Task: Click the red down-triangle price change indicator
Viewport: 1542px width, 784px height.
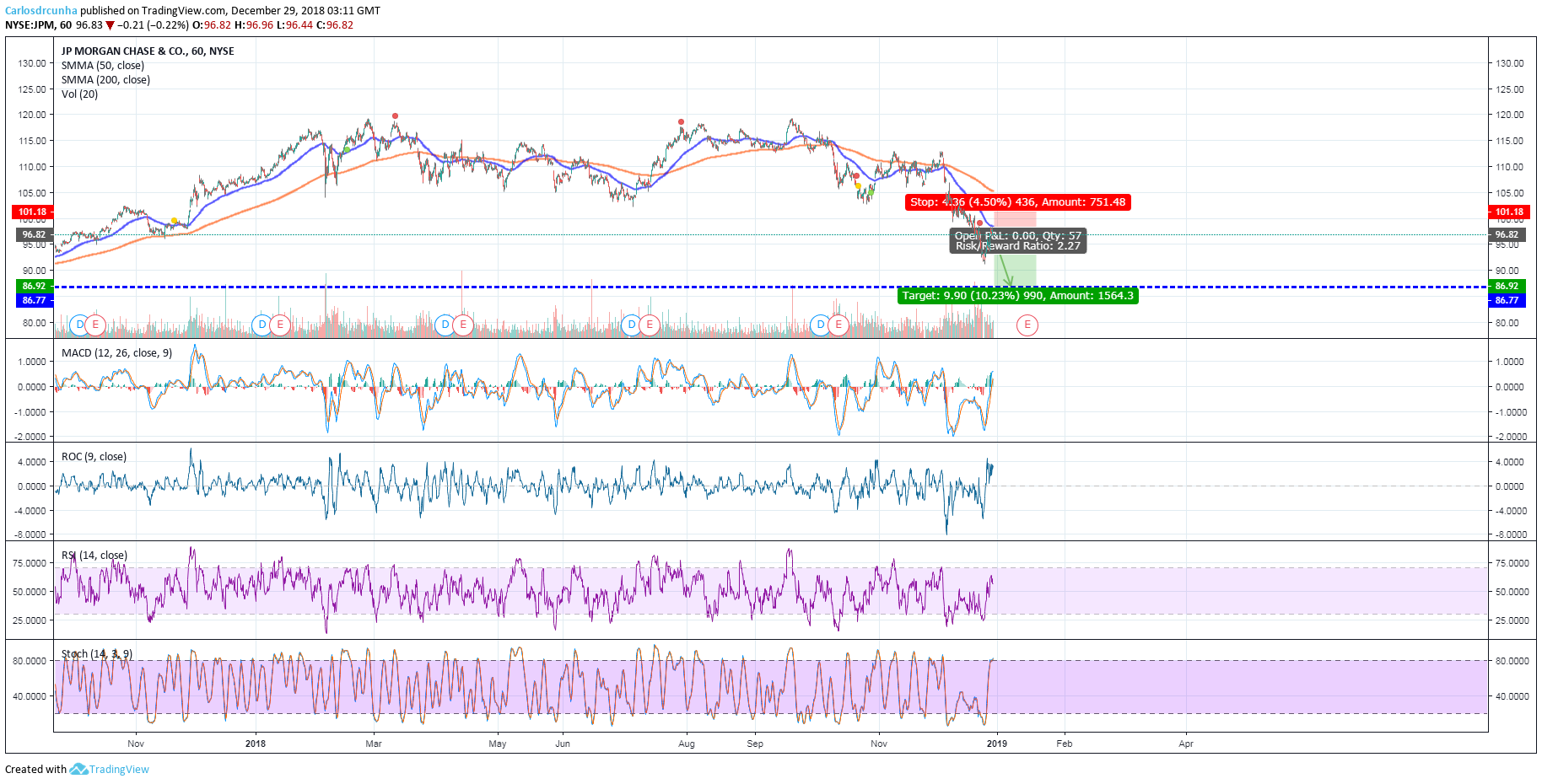Action: pos(110,25)
